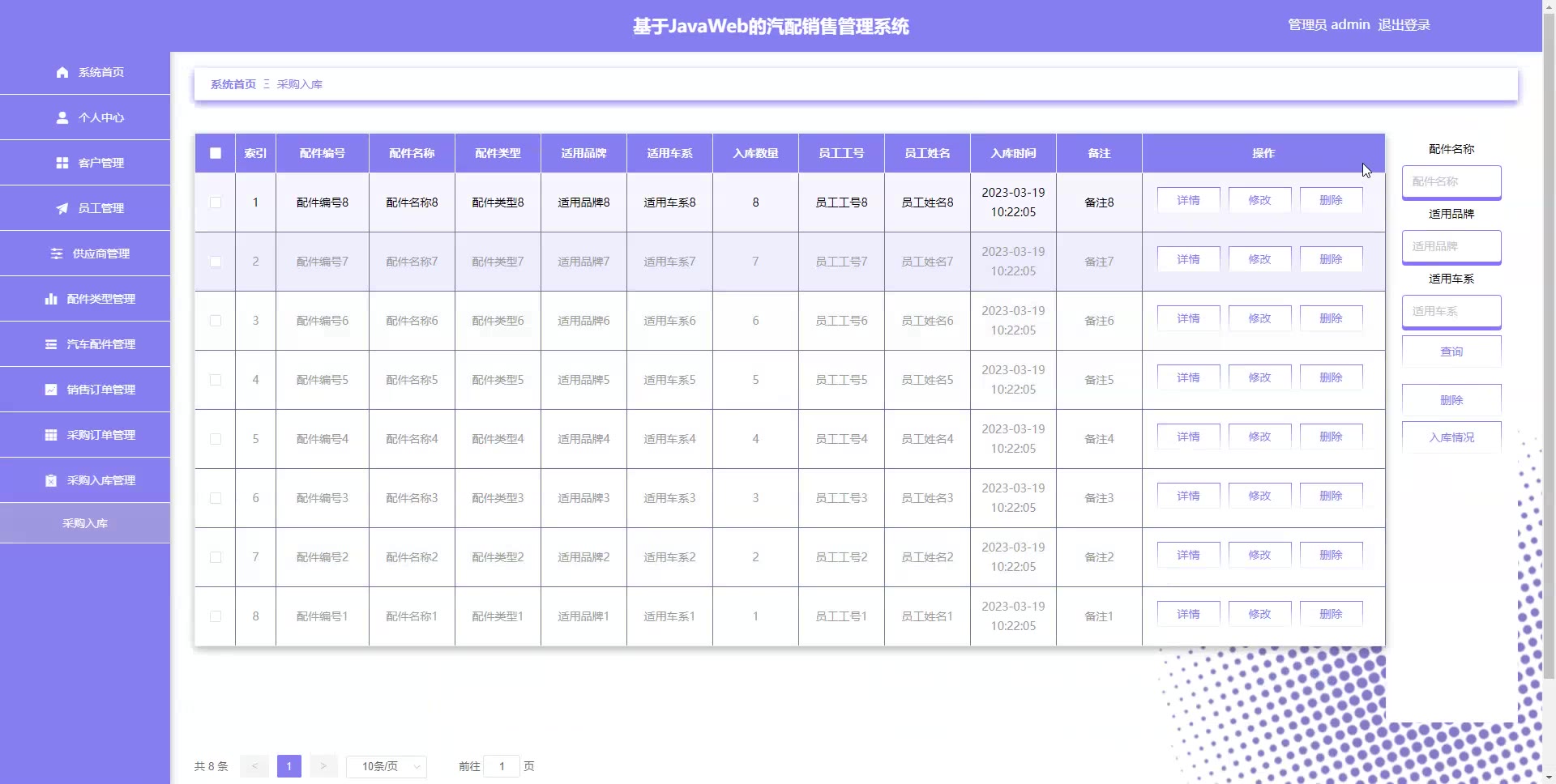Click 删除 button in the right filter panel
Image resolution: width=1556 pixels, height=784 pixels.
(x=1451, y=400)
